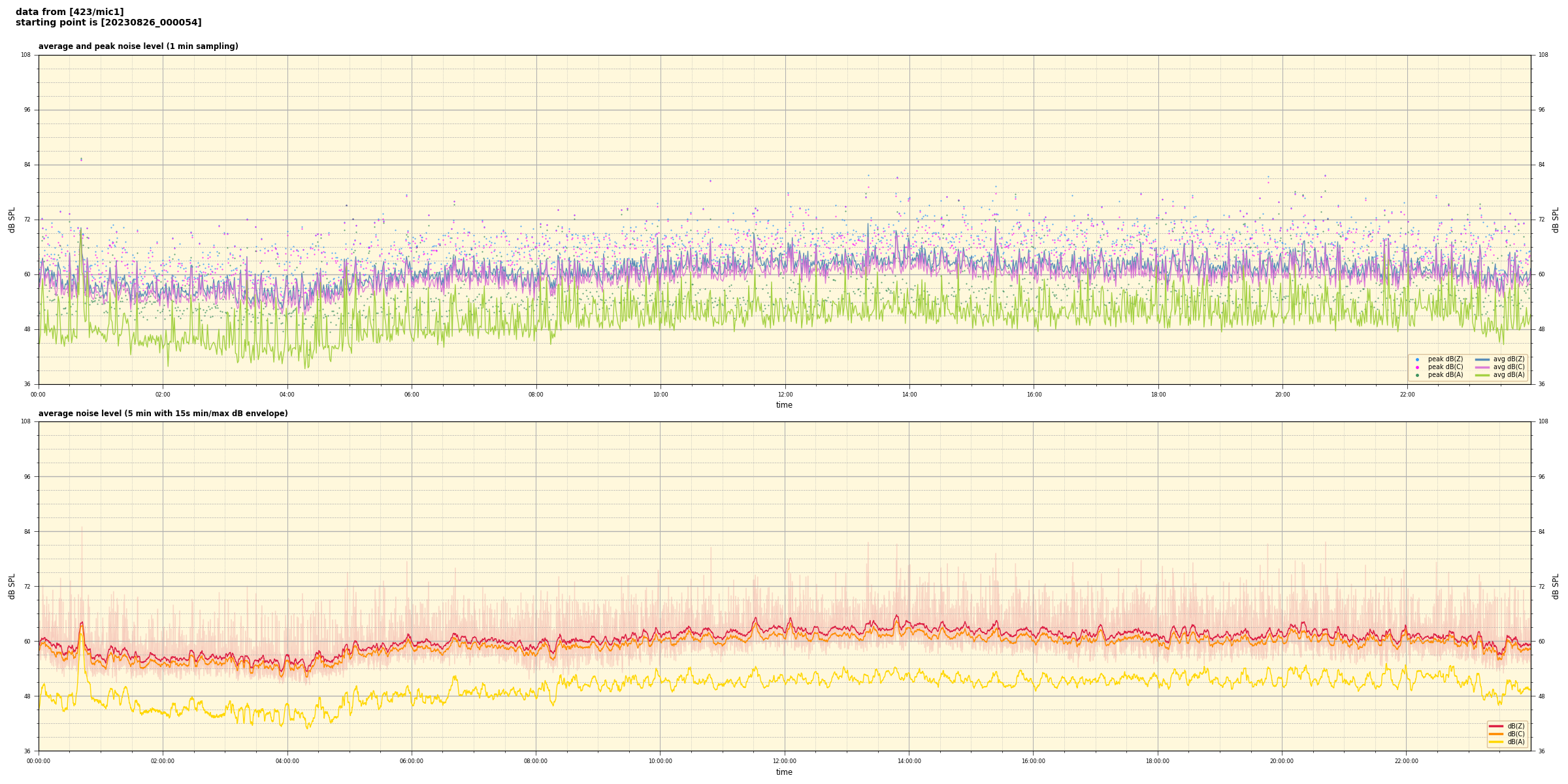Click the header 'data from [423/mic1]'
The height and width of the screenshot is (784, 1568).
click(70, 12)
